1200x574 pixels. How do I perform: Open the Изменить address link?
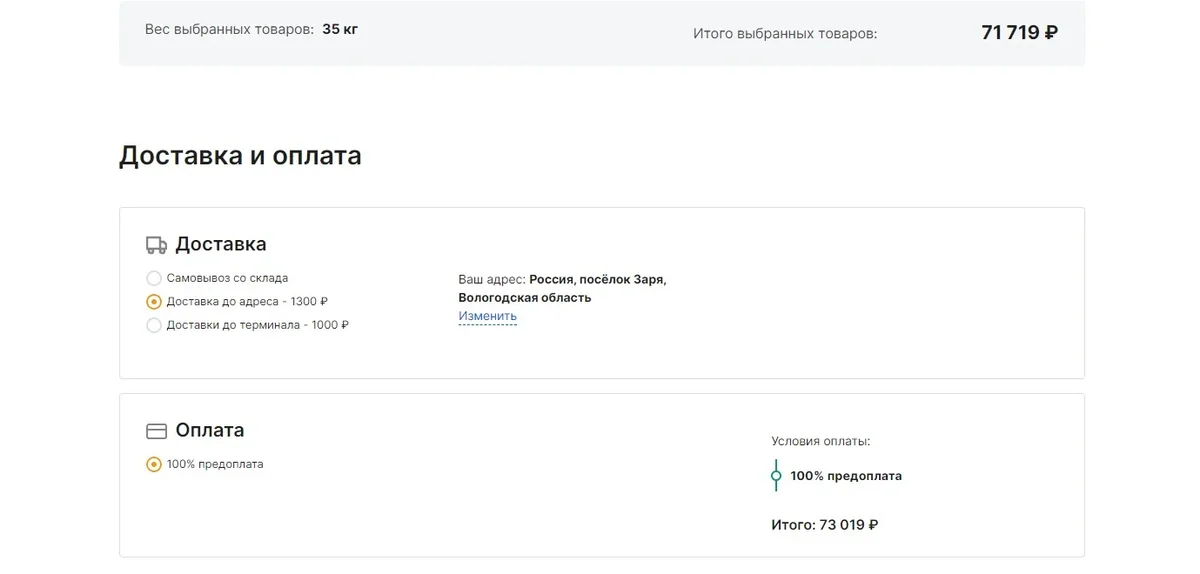(x=487, y=316)
